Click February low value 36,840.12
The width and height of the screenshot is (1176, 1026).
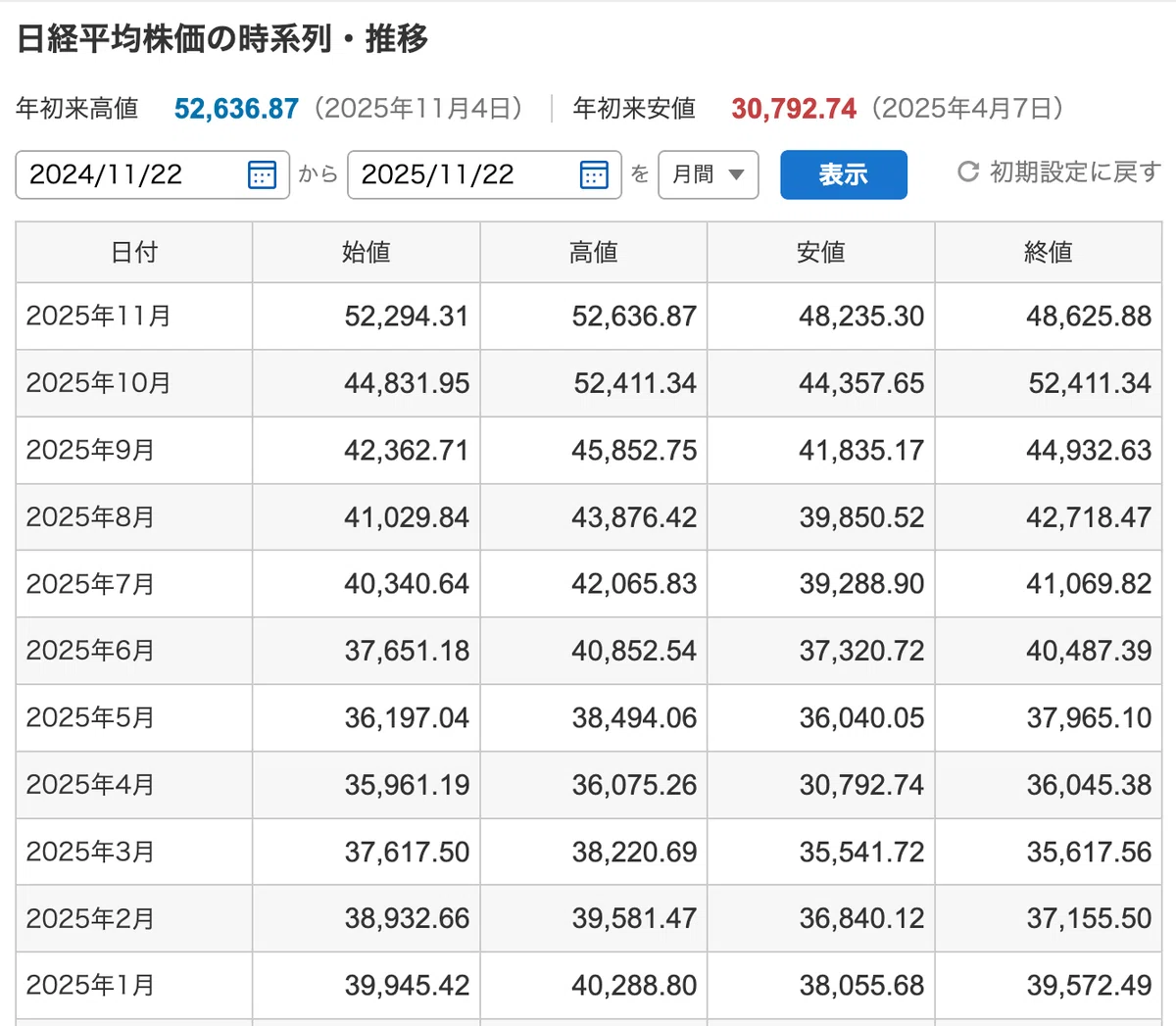(x=861, y=918)
